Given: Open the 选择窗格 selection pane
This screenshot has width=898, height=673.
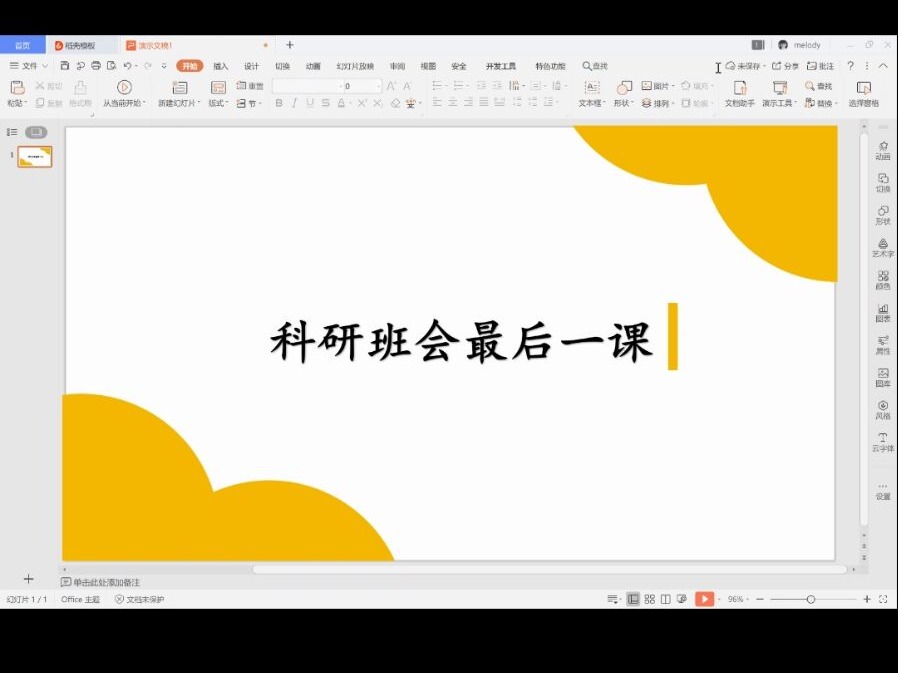Looking at the screenshot, I should 864,88.
